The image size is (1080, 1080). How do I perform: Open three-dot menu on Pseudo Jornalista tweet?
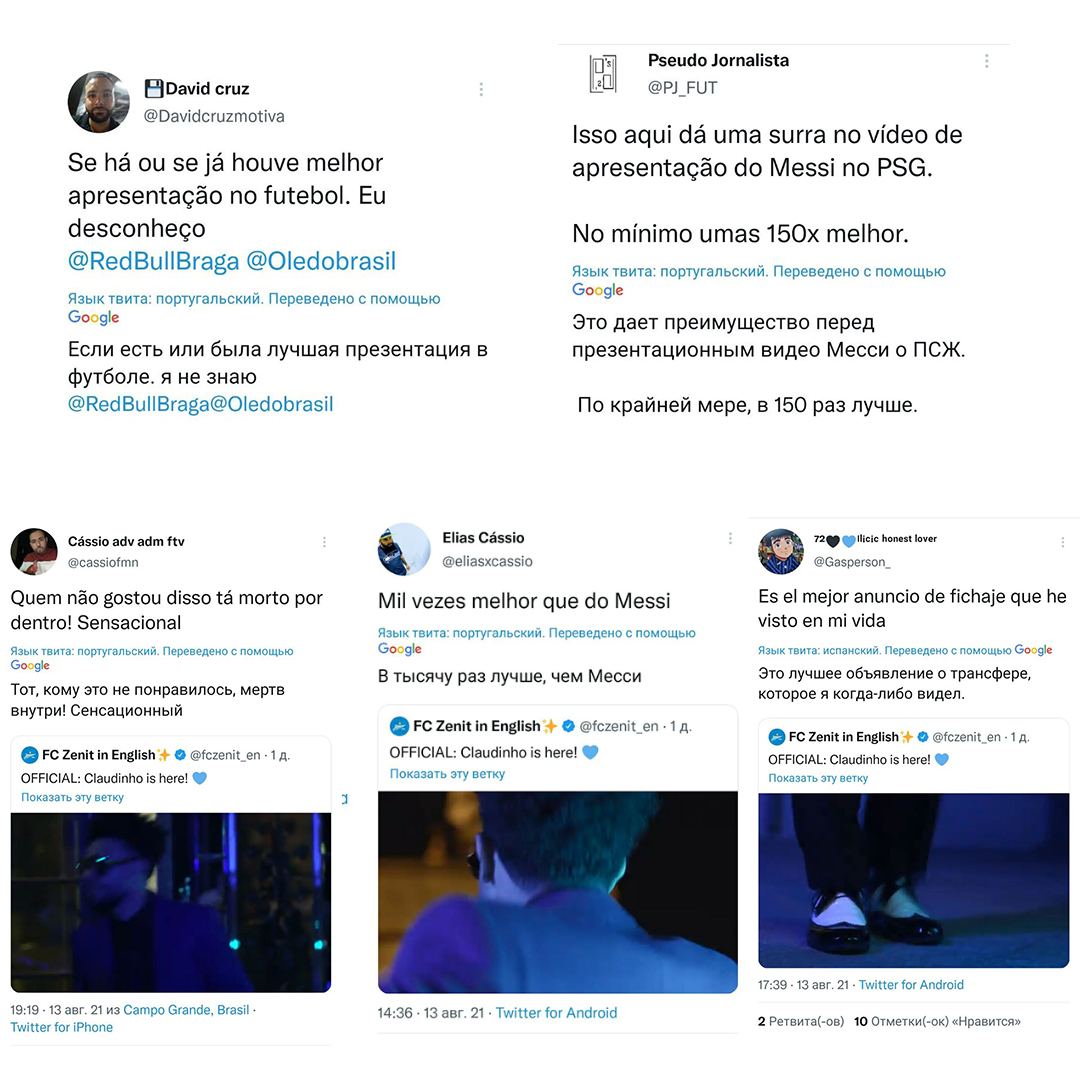[986, 61]
